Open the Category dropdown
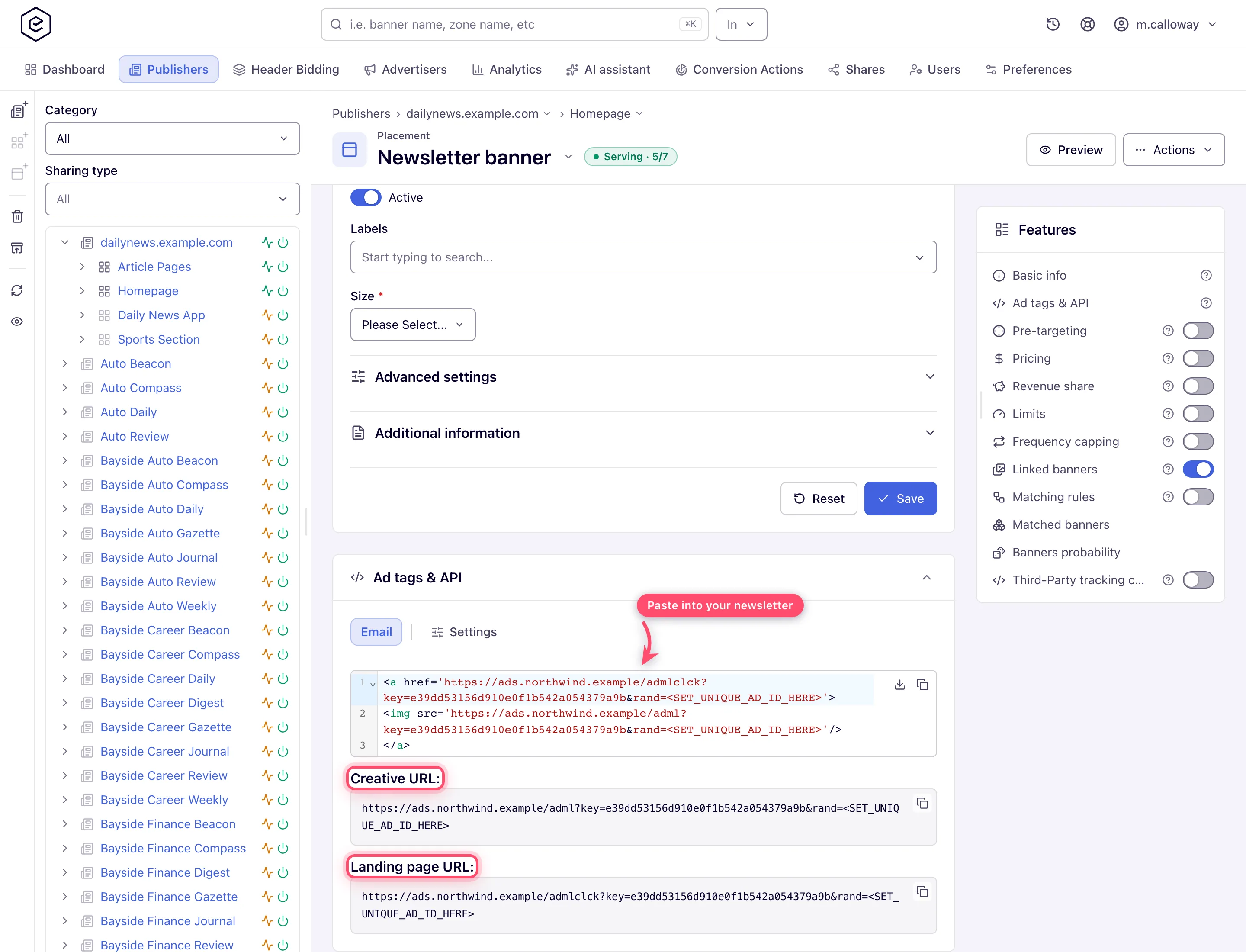The image size is (1246, 952). 172,139
